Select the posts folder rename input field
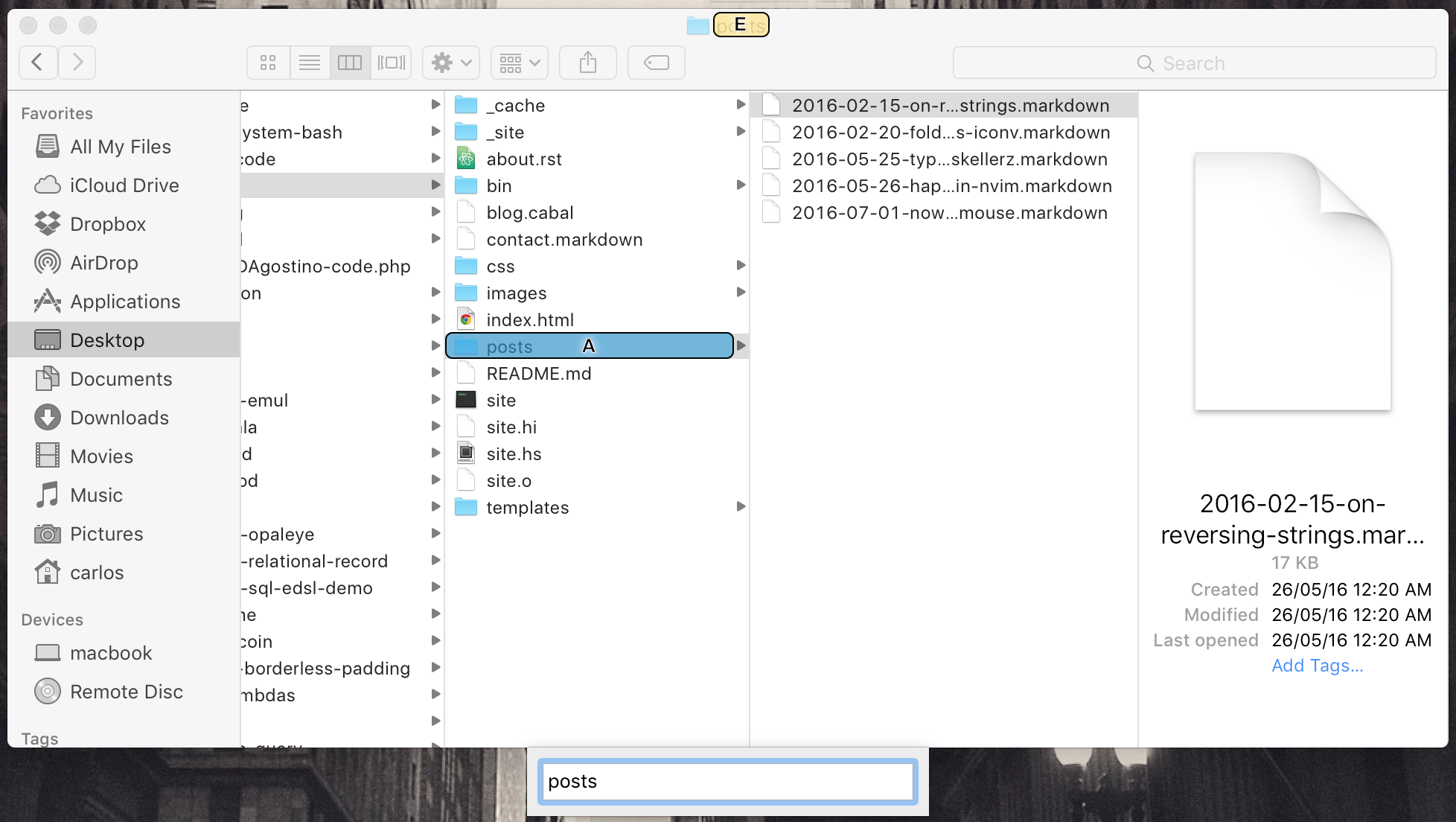This screenshot has height=822, width=1456. point(727,781)
